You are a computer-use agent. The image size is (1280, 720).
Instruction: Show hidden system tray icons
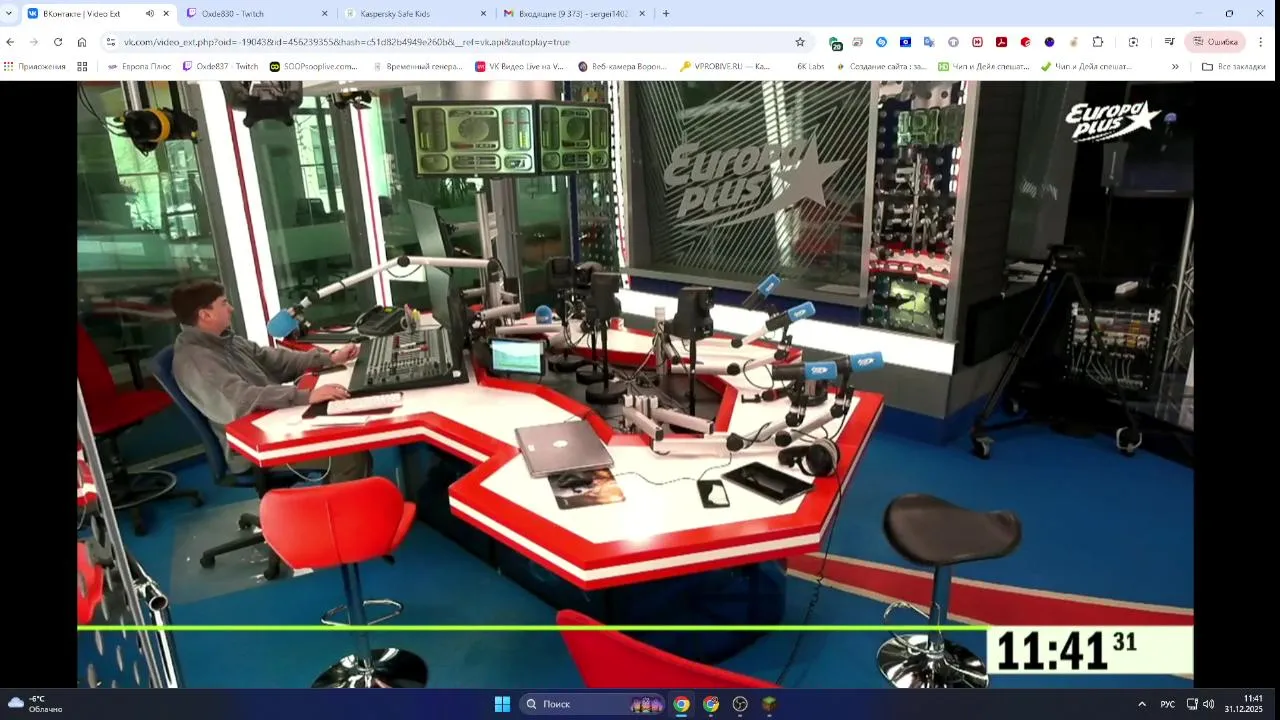1141,704
